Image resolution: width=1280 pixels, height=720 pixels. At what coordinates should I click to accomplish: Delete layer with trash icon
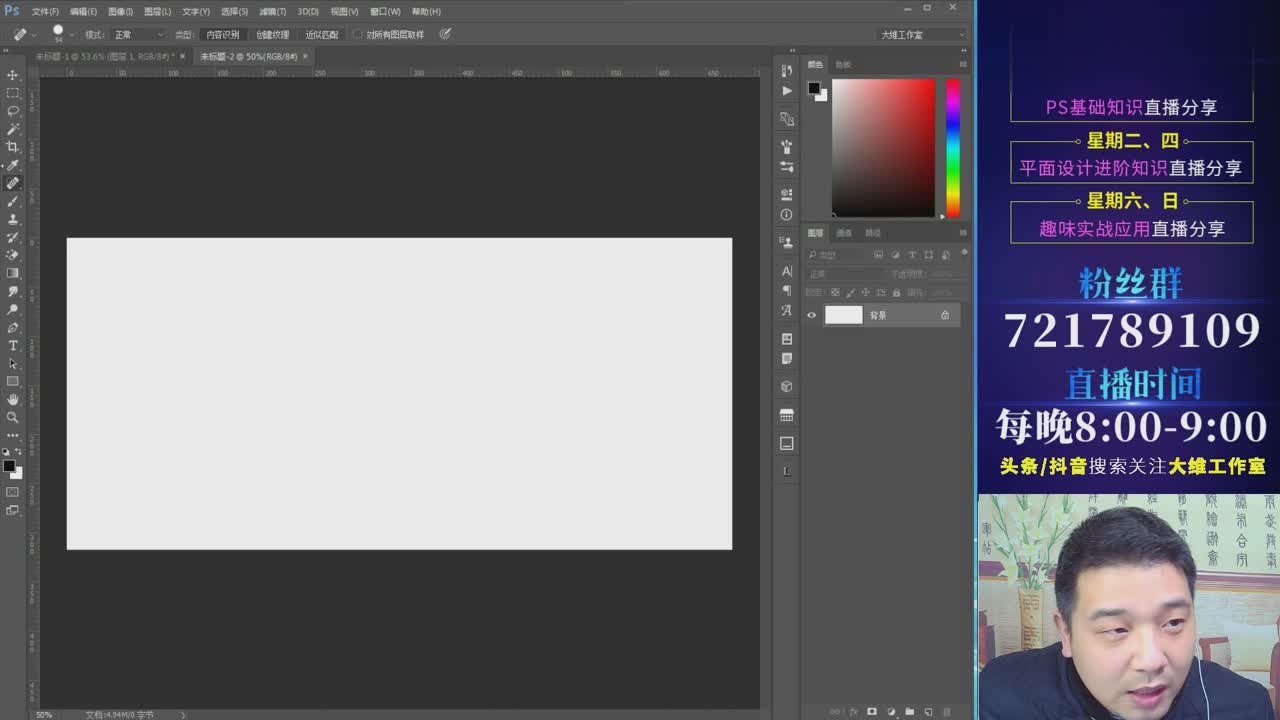tap(946, 712)
